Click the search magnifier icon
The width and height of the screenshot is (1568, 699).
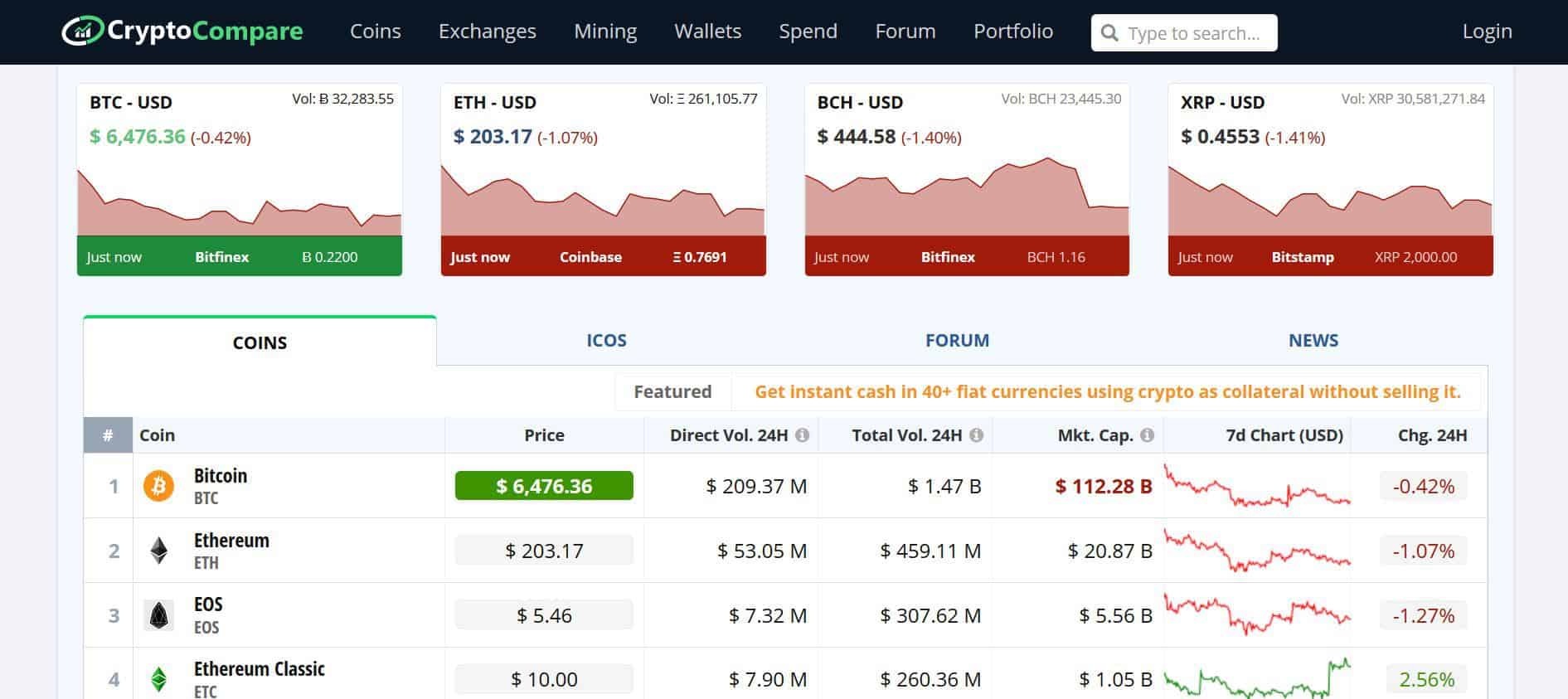[x=1109, y=33]
